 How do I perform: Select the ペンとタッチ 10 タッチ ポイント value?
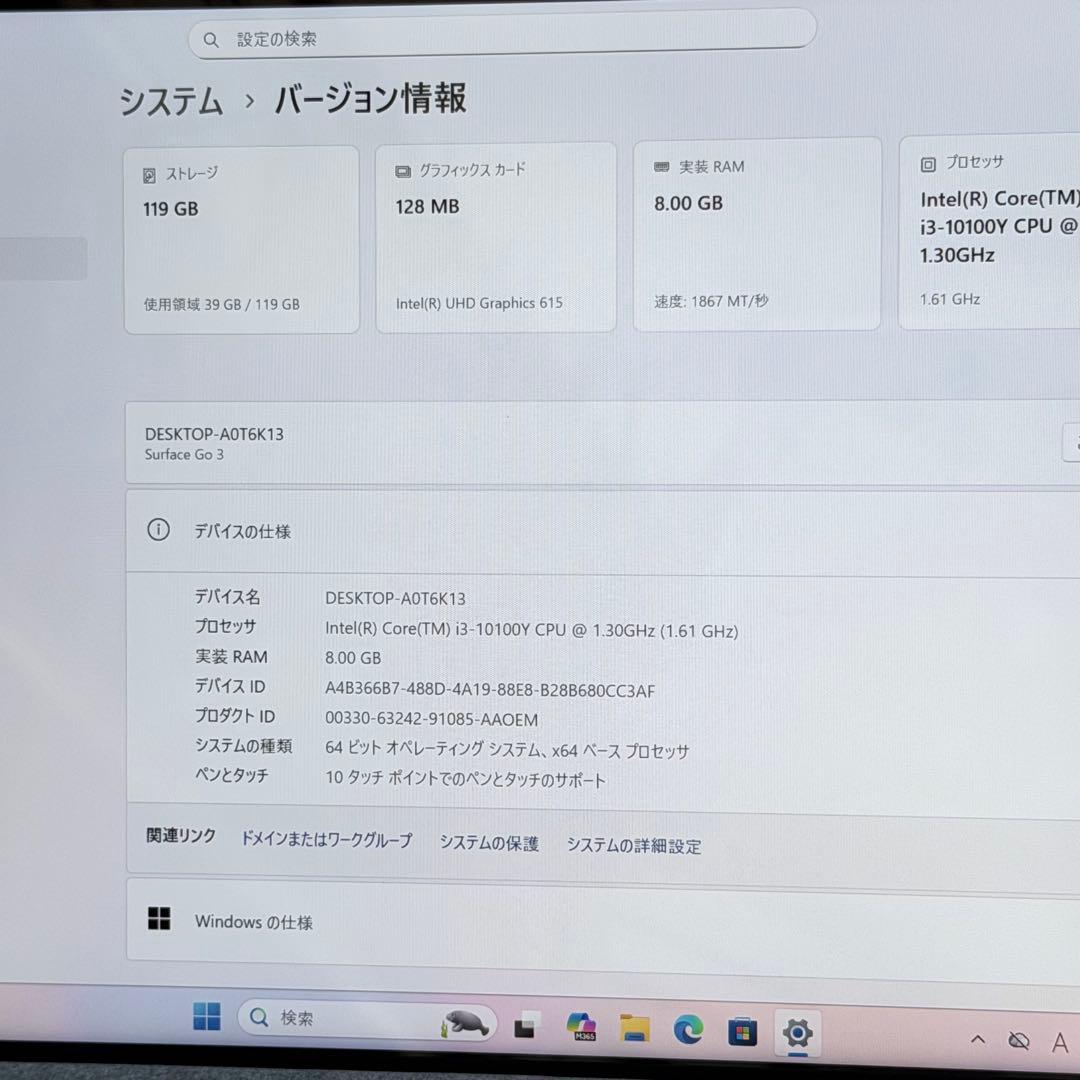pyautogui.click(x=465, y=779)
